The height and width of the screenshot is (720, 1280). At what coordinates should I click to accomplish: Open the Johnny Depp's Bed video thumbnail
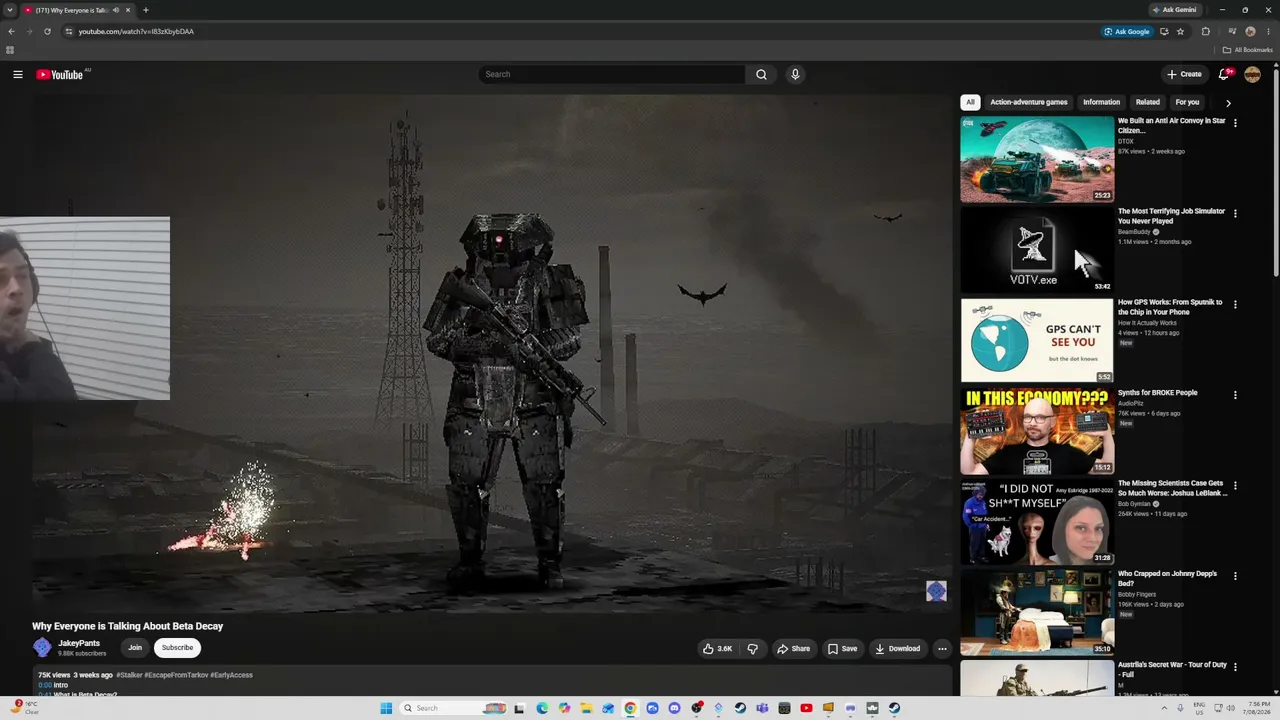point(1037,612)
